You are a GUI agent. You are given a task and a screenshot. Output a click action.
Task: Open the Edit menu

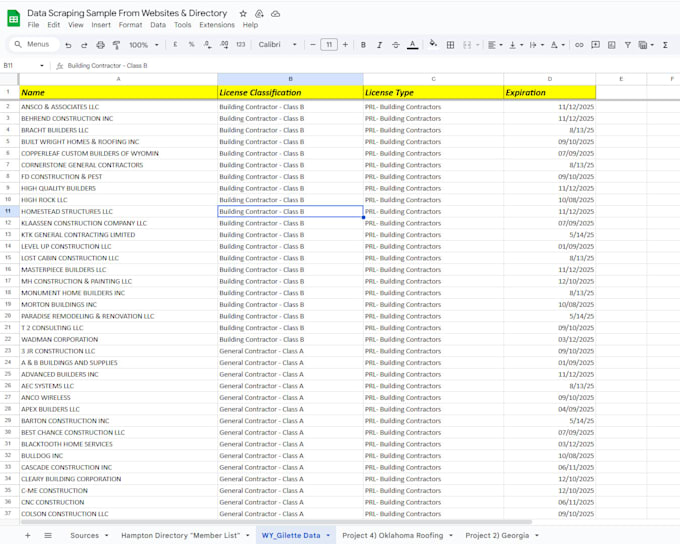click(x=54, y=25)
